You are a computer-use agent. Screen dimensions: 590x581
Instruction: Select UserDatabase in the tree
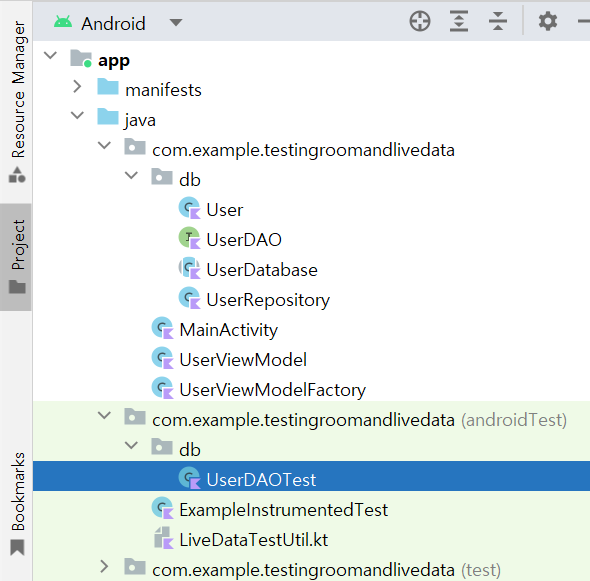262,270
